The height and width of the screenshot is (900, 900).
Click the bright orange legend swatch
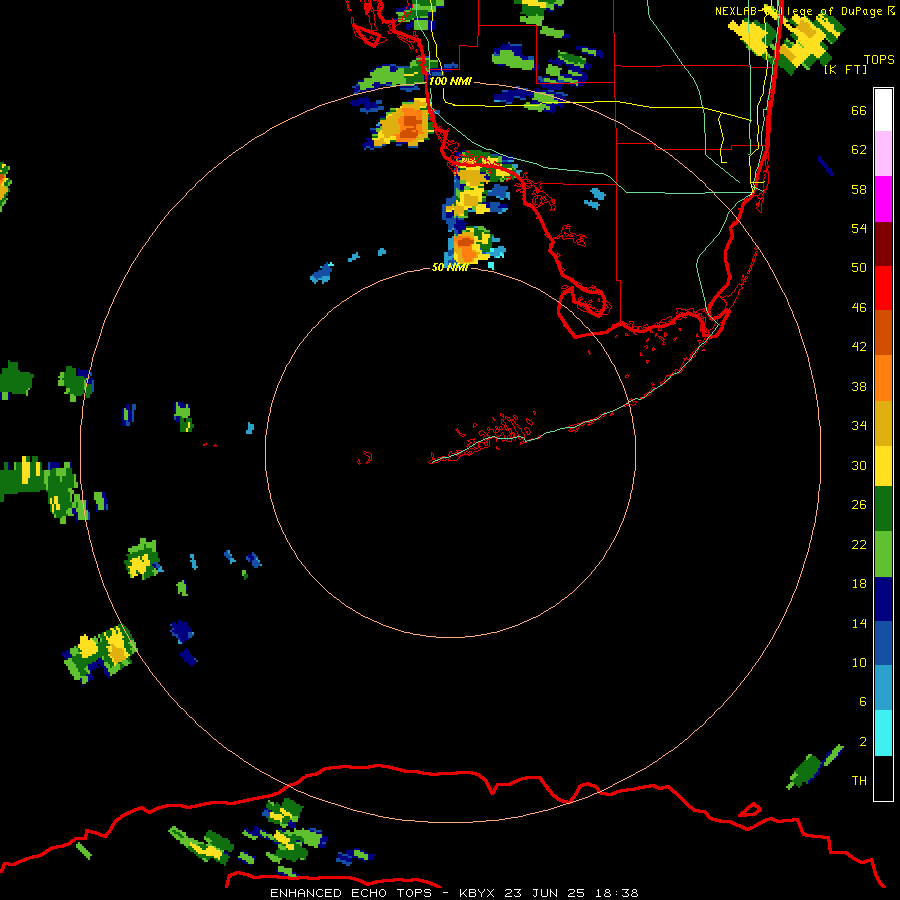(883, 378)
